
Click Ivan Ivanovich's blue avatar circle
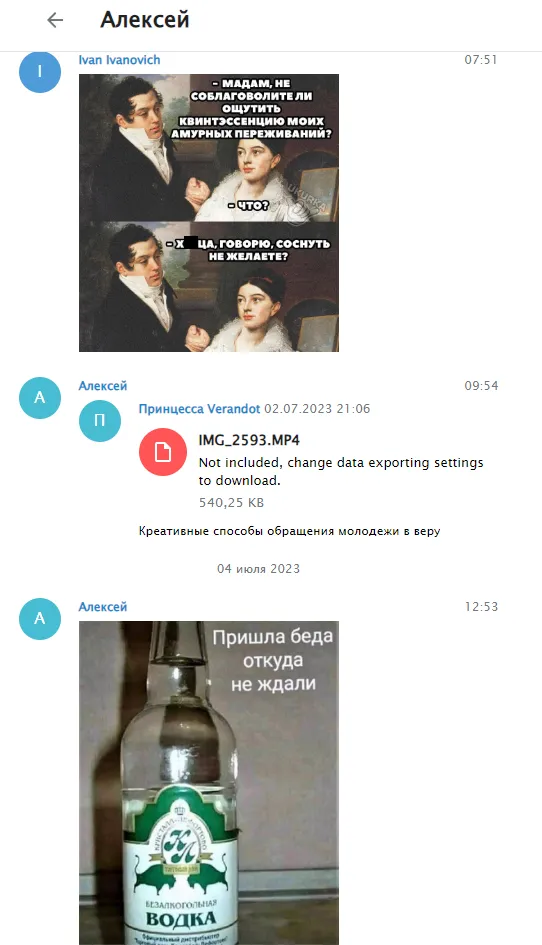coord(40,72)
